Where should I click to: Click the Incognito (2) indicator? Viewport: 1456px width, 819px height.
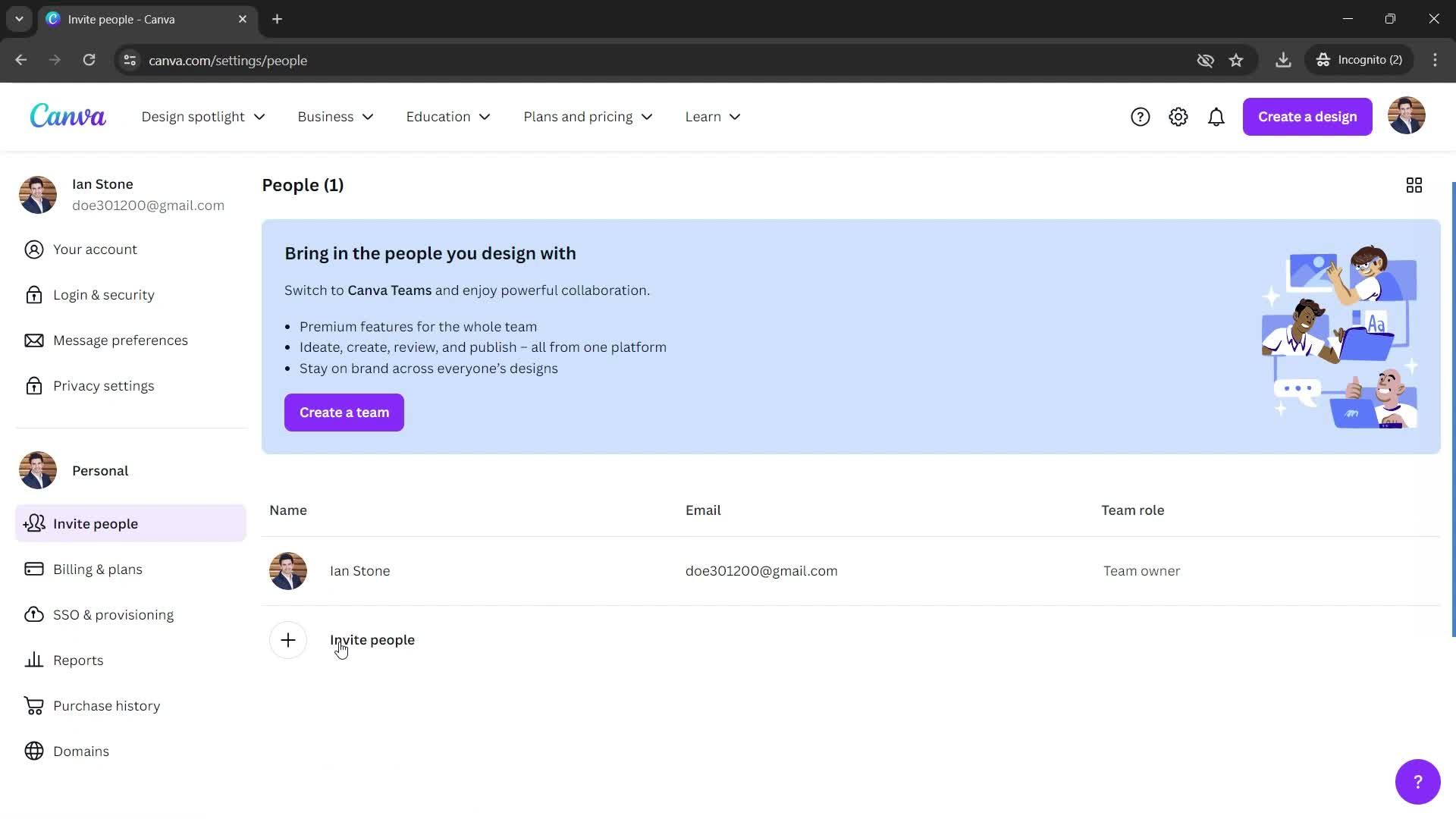[1359, 60]
